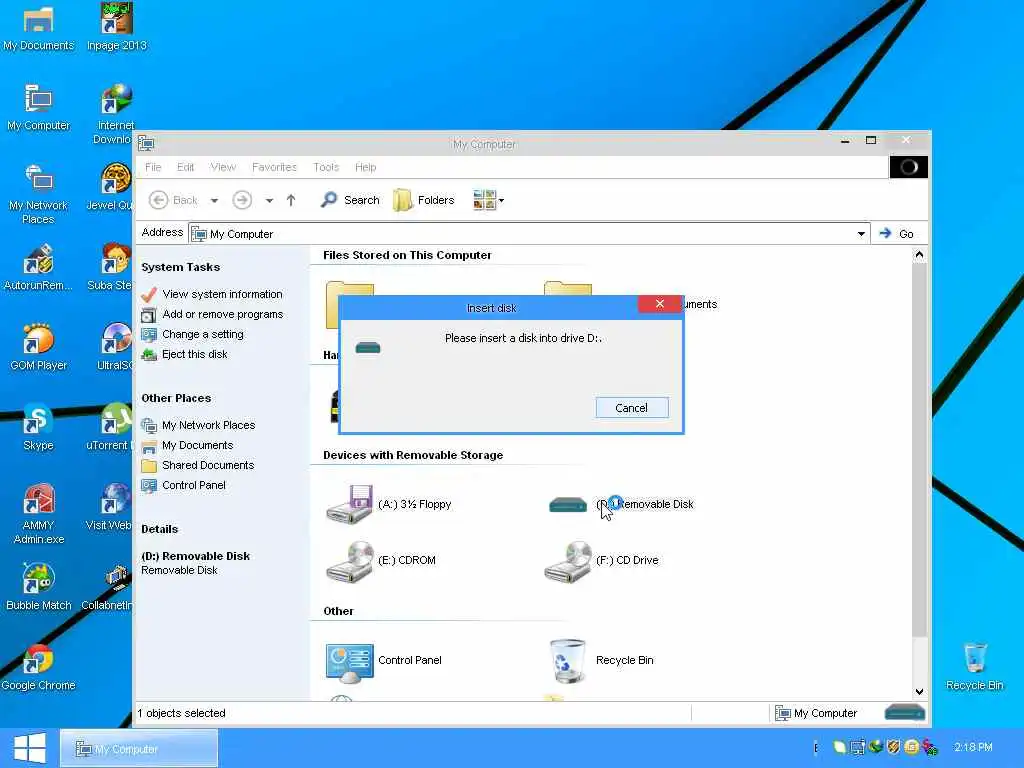Select GOM Player desktop icon

pos(39,347)
